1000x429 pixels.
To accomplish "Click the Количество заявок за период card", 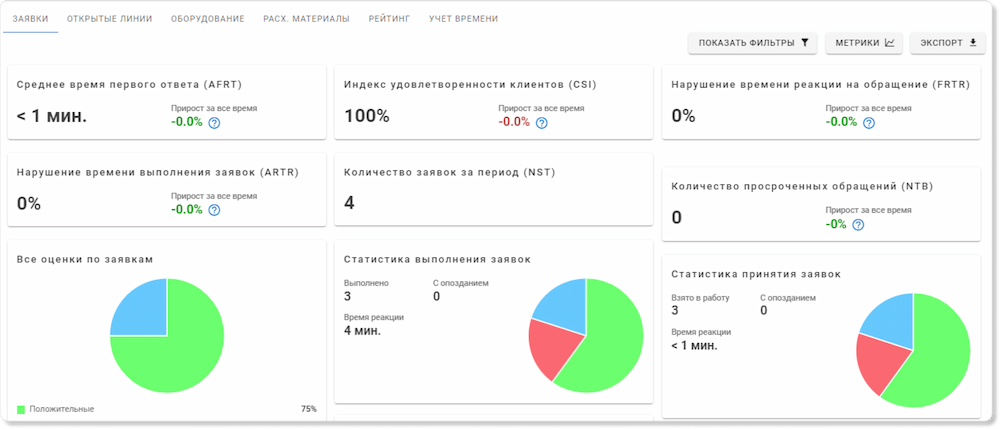I will (494, 190).
